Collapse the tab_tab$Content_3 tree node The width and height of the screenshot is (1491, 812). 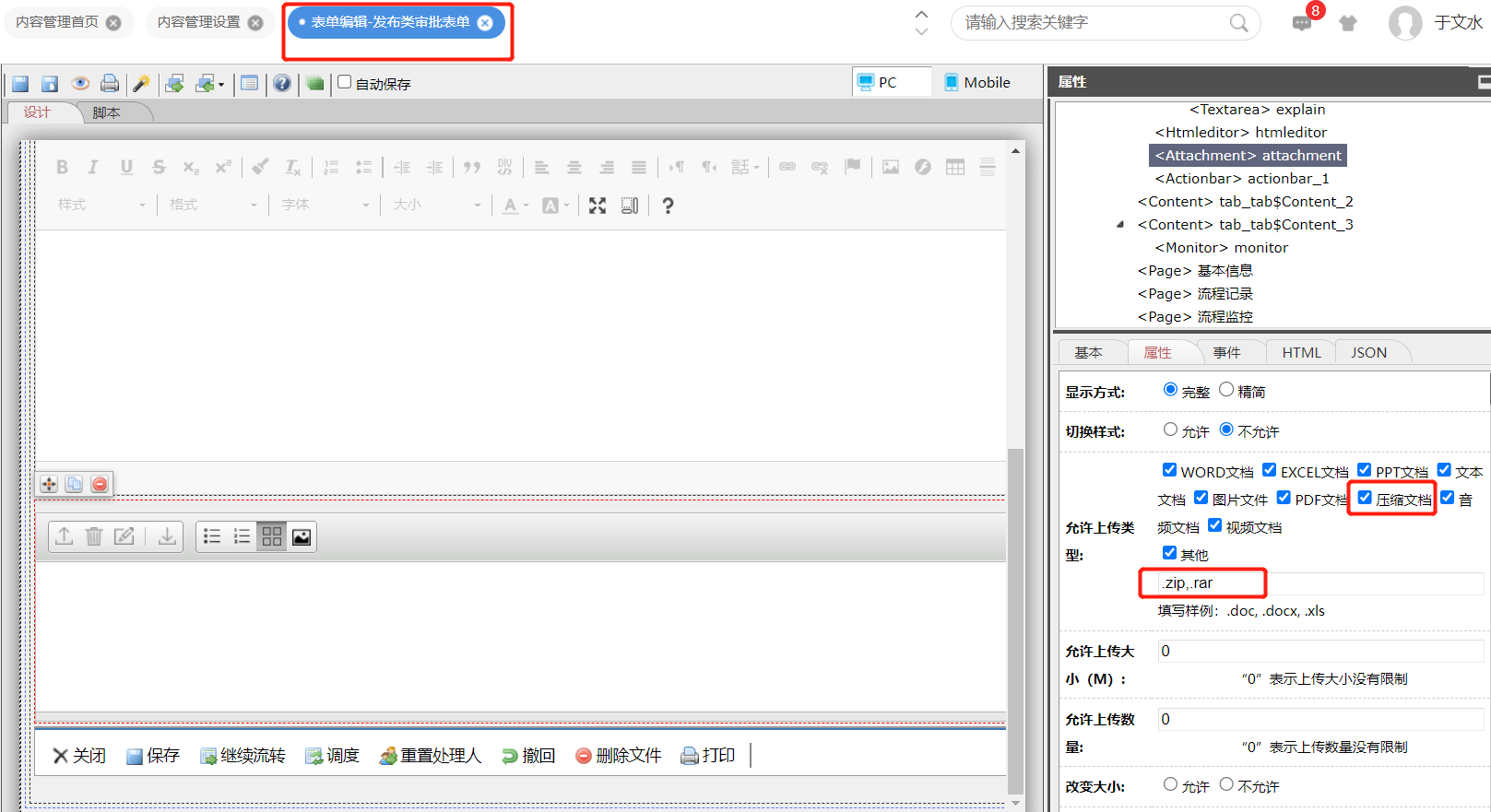1120,225
